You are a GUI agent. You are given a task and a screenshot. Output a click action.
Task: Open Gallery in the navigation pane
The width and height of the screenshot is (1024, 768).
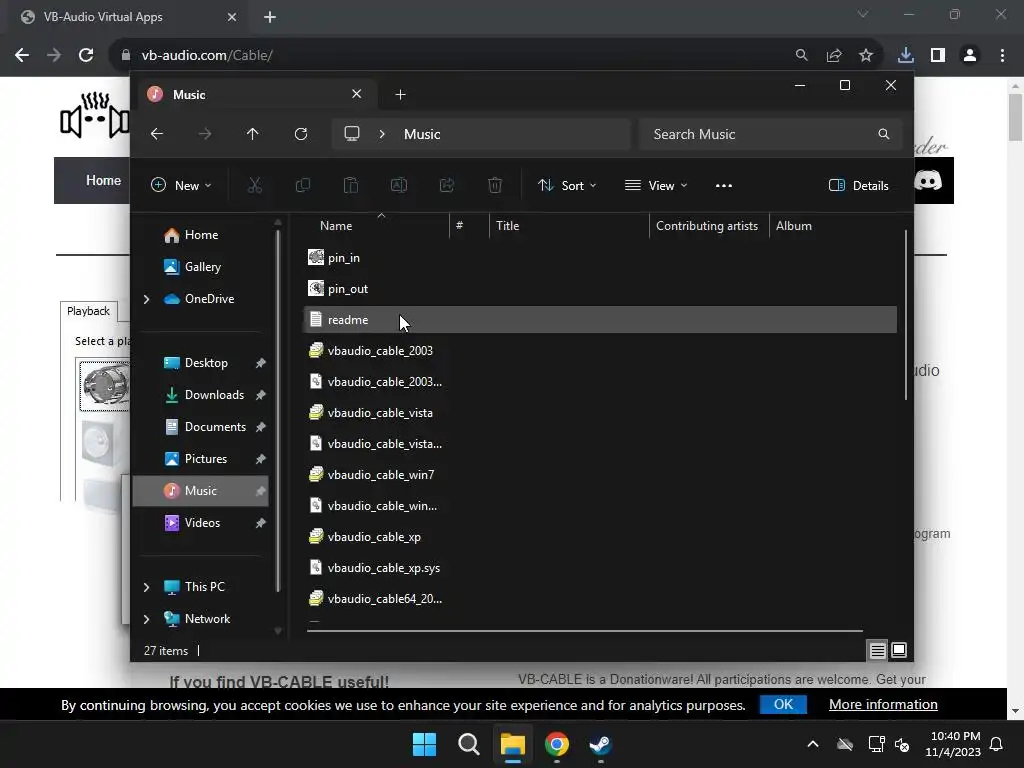point(203,267)
